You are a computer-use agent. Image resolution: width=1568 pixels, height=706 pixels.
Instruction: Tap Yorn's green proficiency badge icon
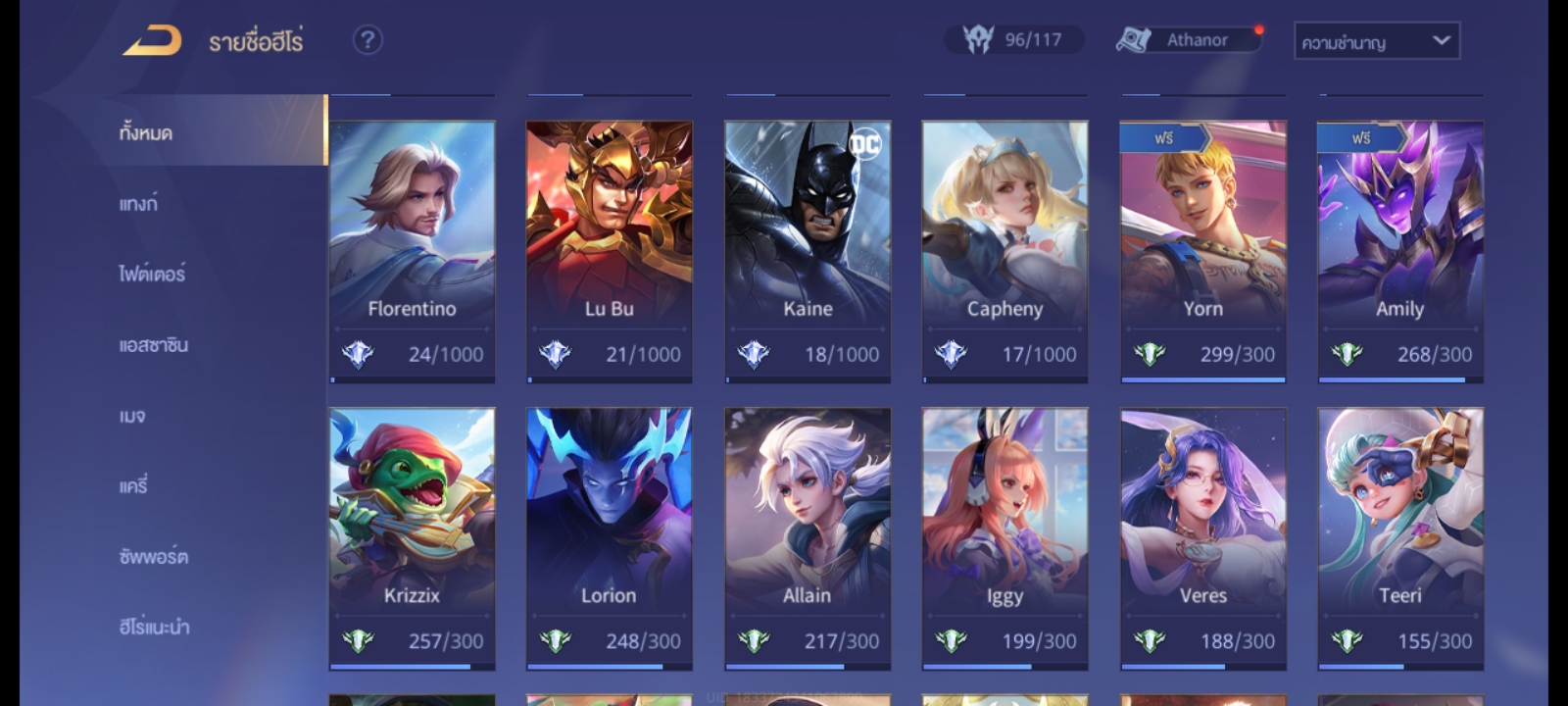(1150, 354)
